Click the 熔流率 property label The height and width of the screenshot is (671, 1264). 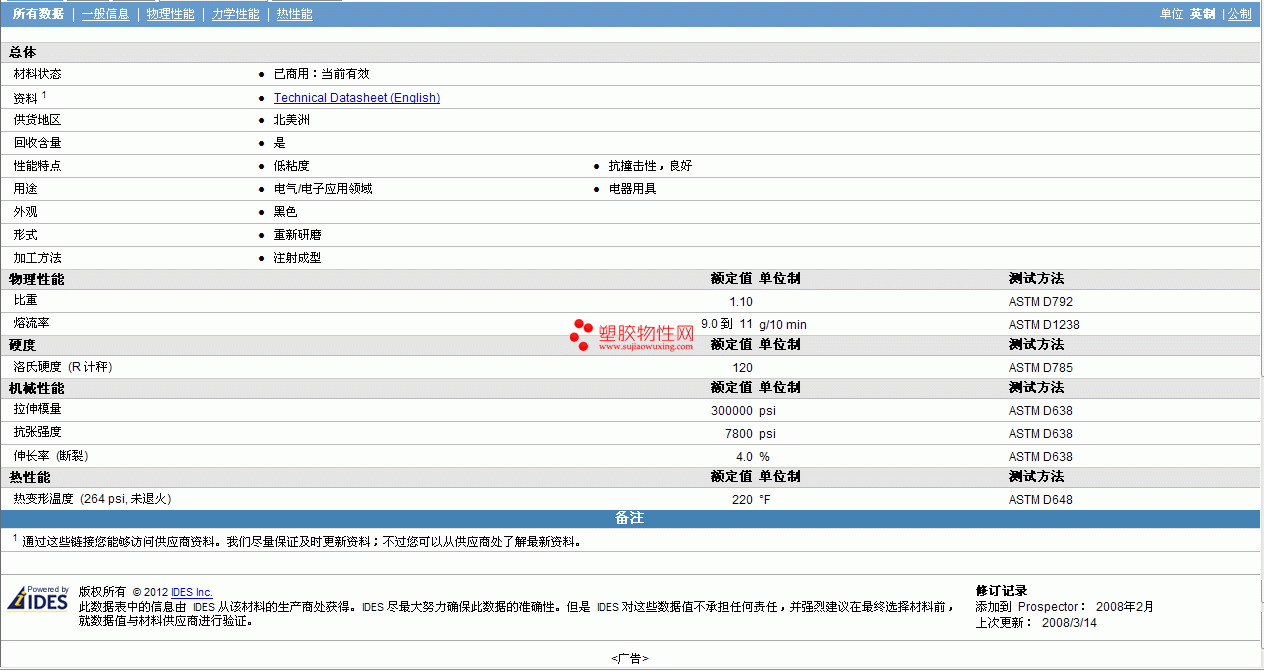point(31,324)
